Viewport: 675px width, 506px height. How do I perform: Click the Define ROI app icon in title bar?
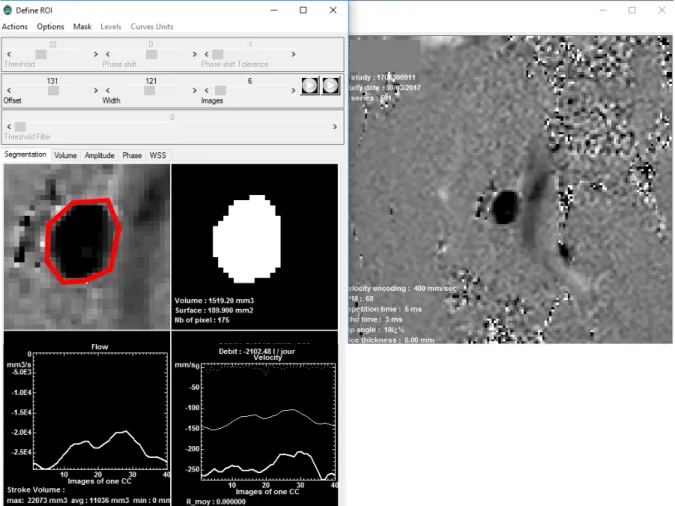[x=7, y=10]
